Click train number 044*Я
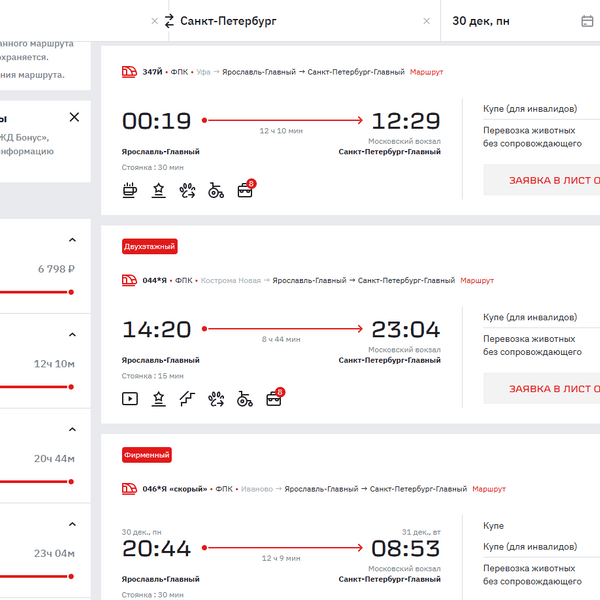Image resolution: width=600 pixels, height=600 pixels. 155,280
